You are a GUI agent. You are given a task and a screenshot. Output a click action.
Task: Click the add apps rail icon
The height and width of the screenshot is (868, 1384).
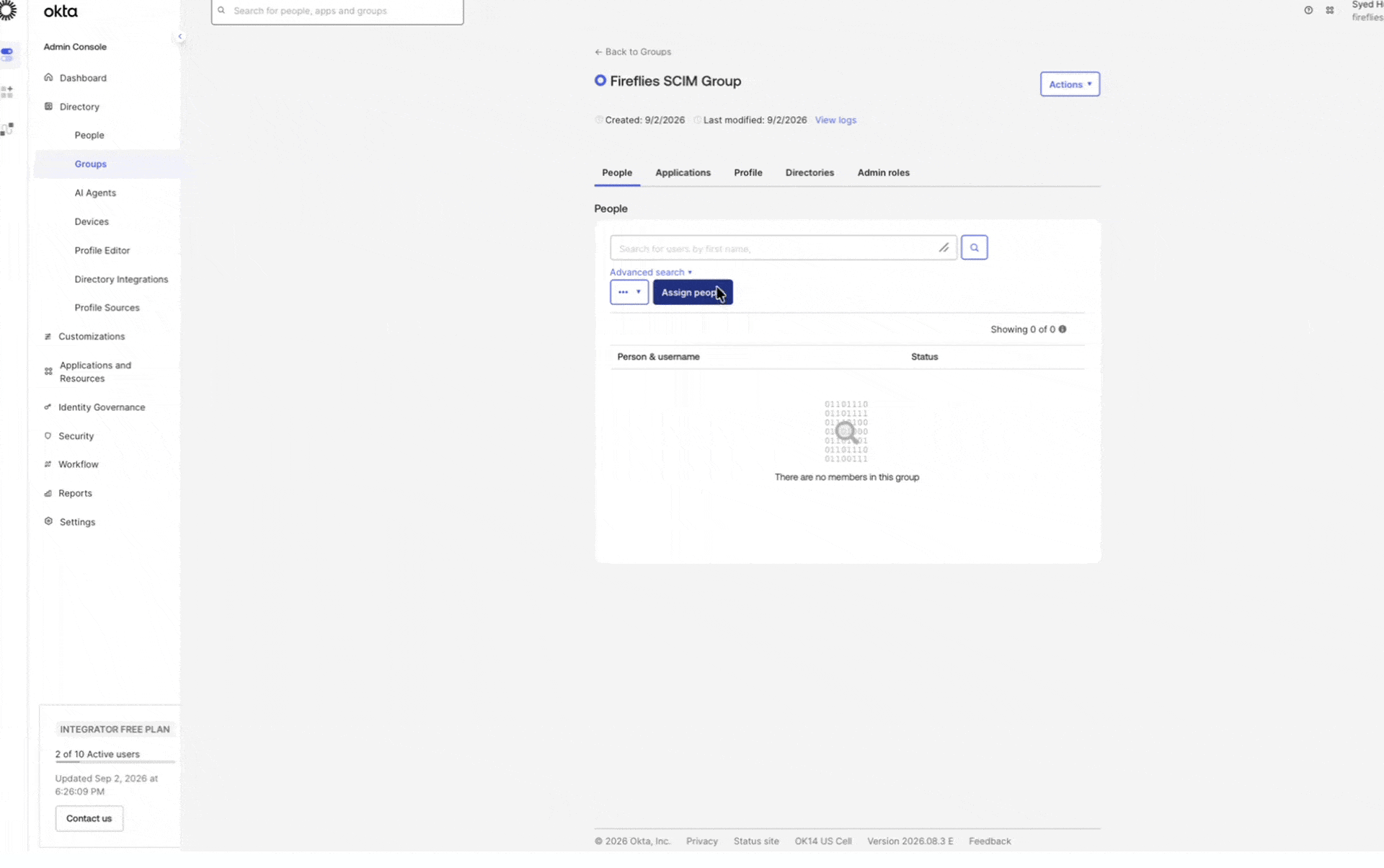click(x=7, y=92)
